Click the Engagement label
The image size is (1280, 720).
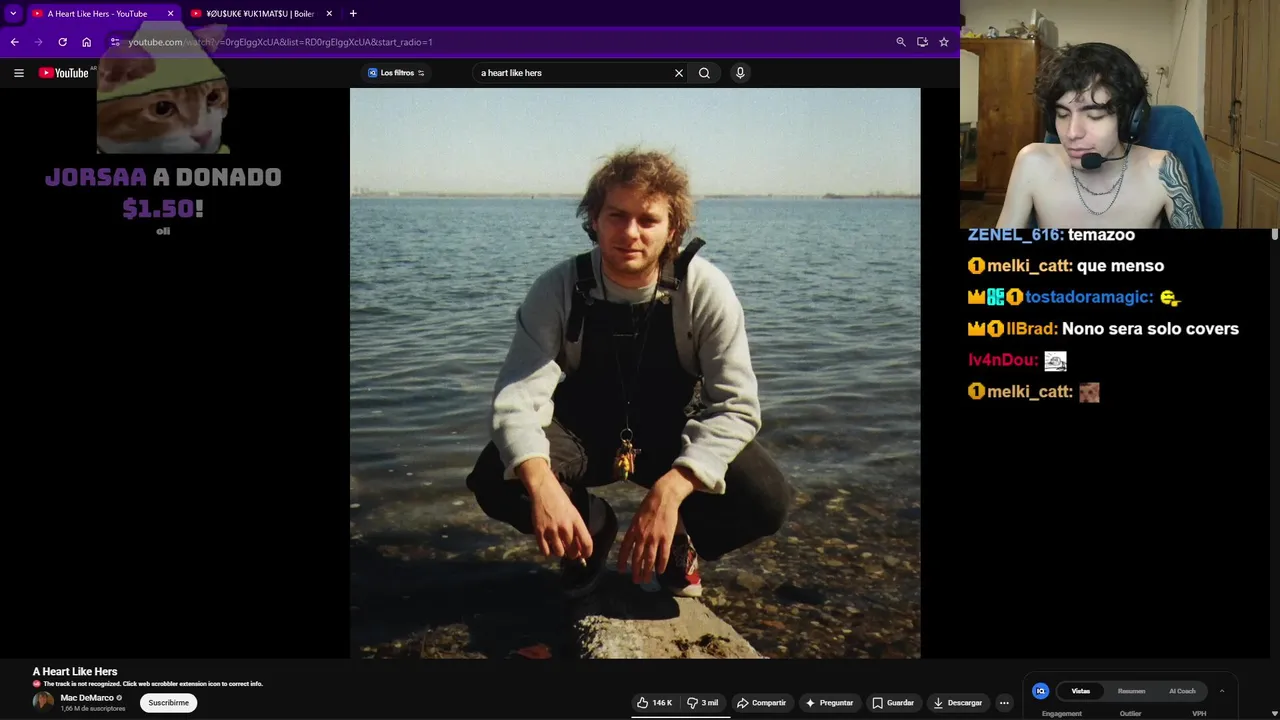point(1062,714)
